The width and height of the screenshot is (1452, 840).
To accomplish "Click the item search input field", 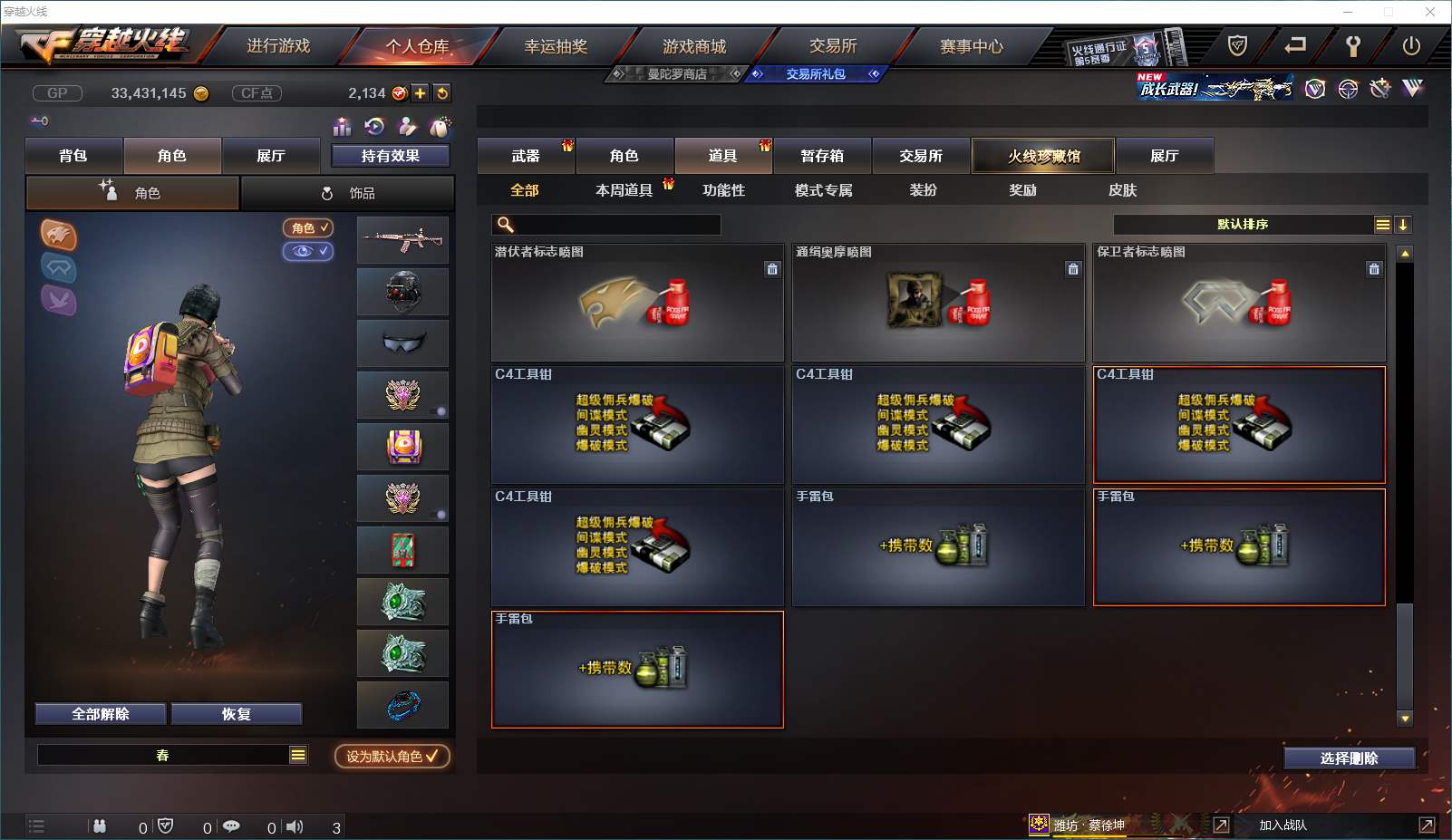I will click(x=606, y=225).
